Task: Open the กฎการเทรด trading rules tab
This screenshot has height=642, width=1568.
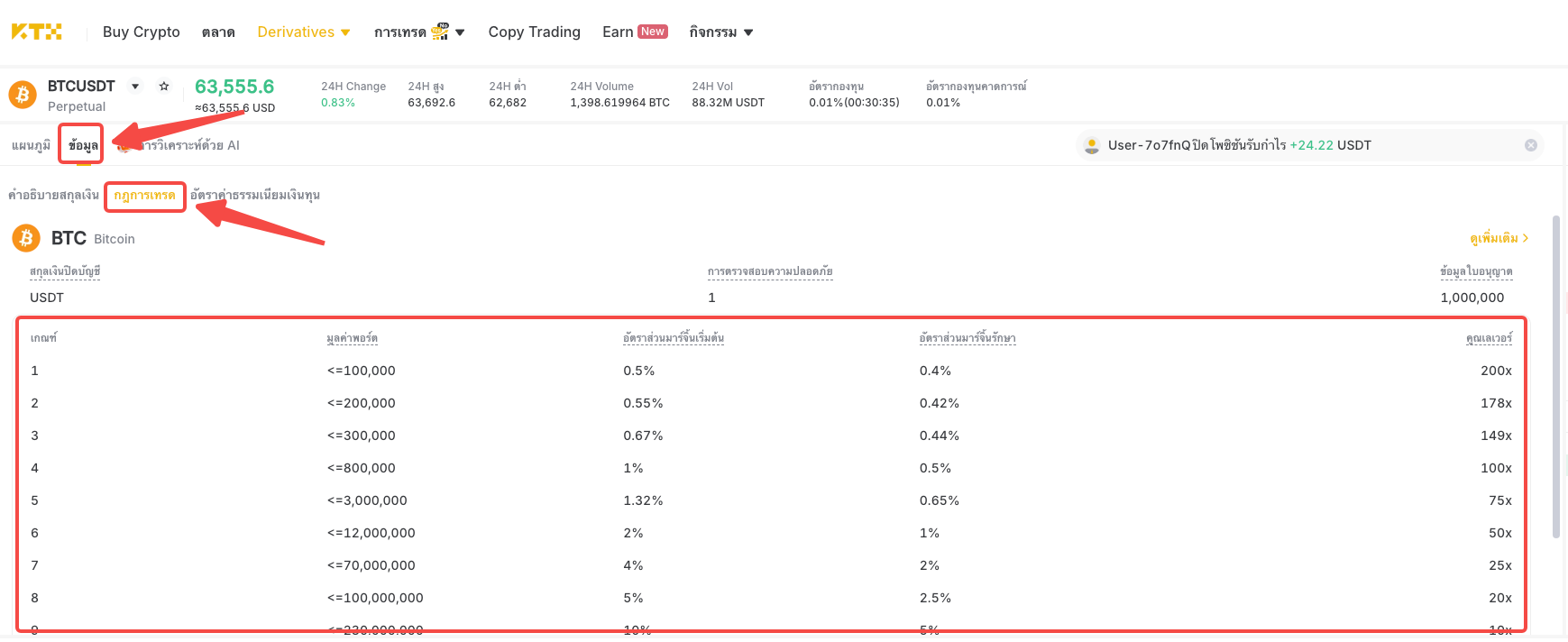Action: pos(144,196)
